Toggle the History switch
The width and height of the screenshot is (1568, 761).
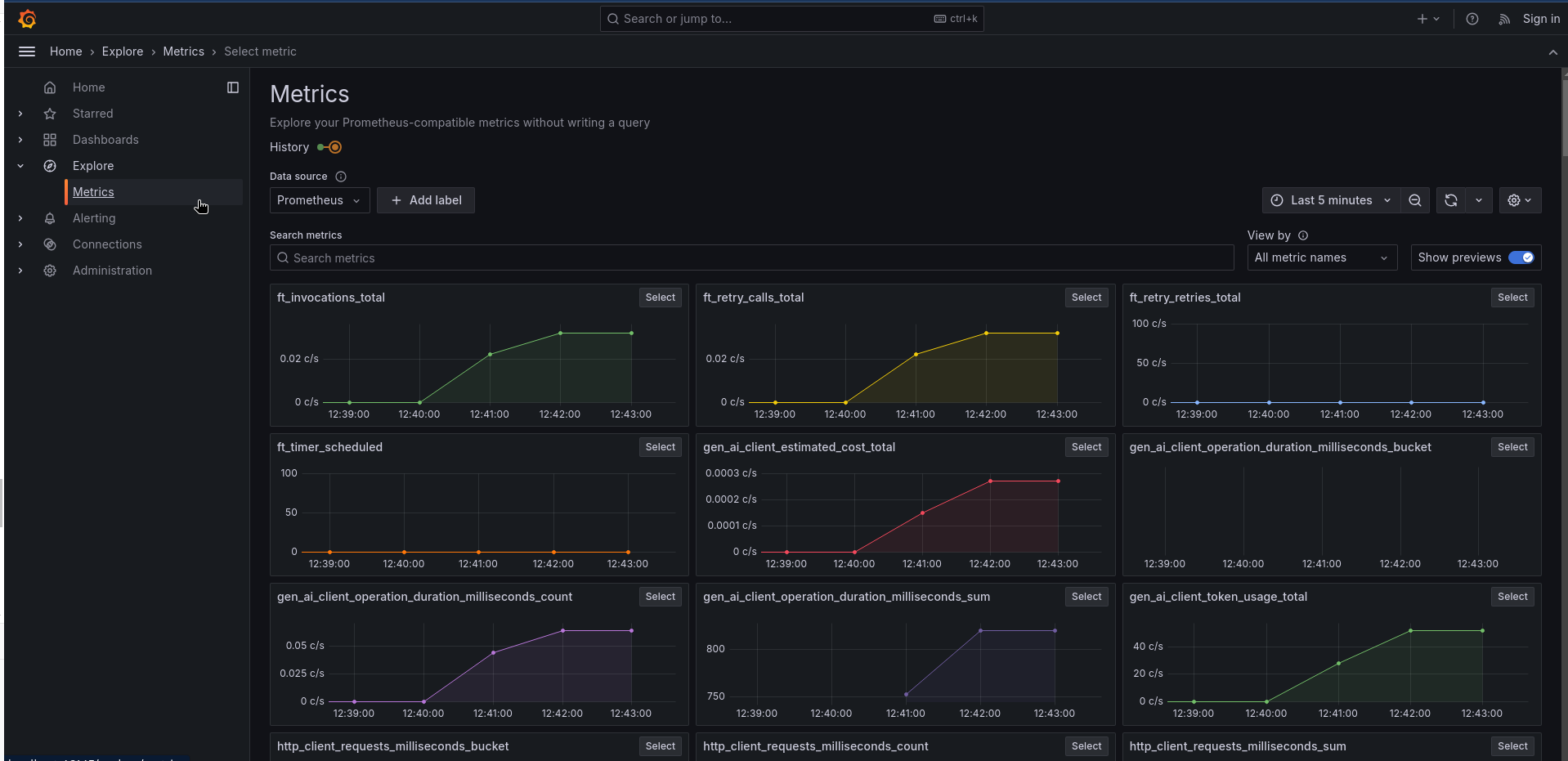tap(329, 147)
